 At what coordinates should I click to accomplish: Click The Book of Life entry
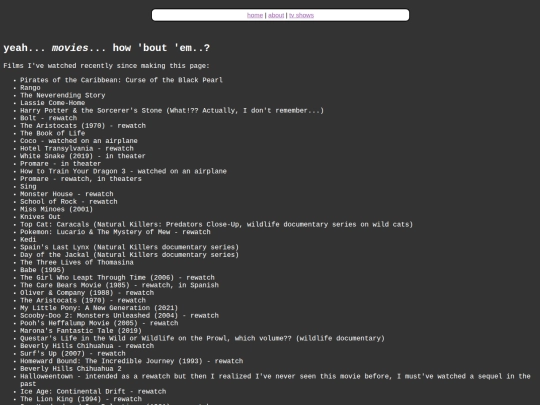[52, 133]
